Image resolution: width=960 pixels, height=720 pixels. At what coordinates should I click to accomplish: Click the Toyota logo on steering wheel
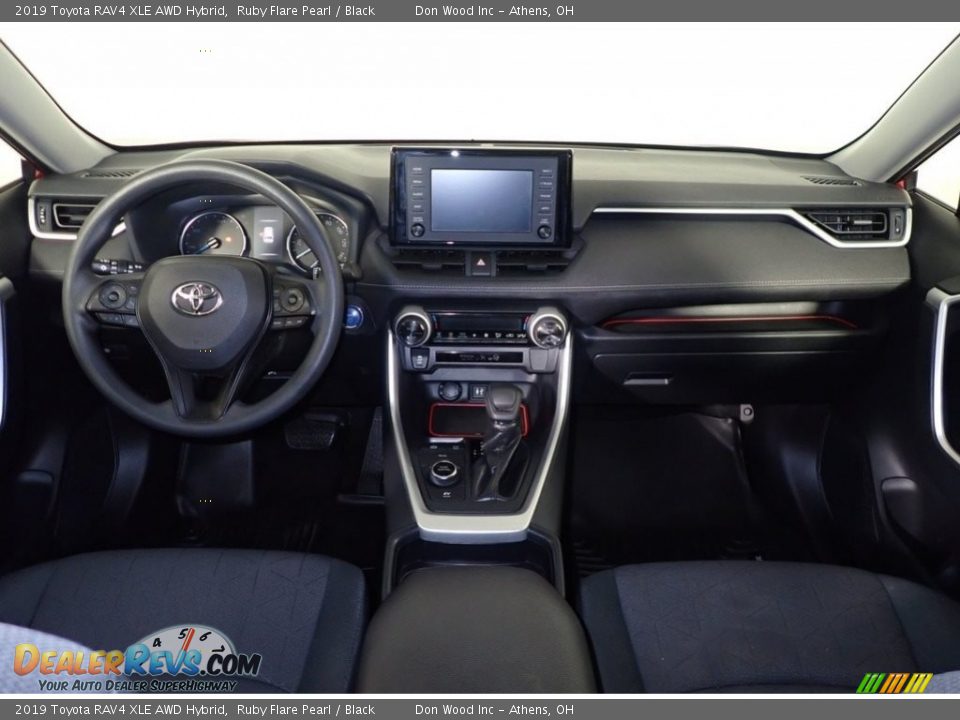[x=196, y=298]
